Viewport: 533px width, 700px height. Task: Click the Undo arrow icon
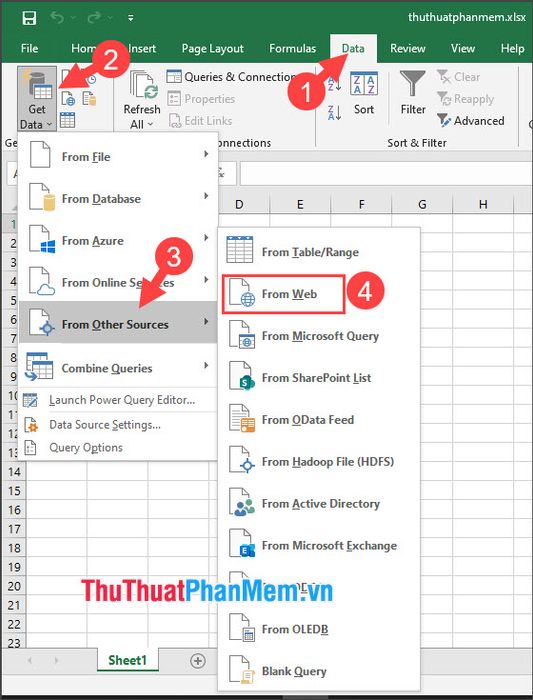(57, 17)
